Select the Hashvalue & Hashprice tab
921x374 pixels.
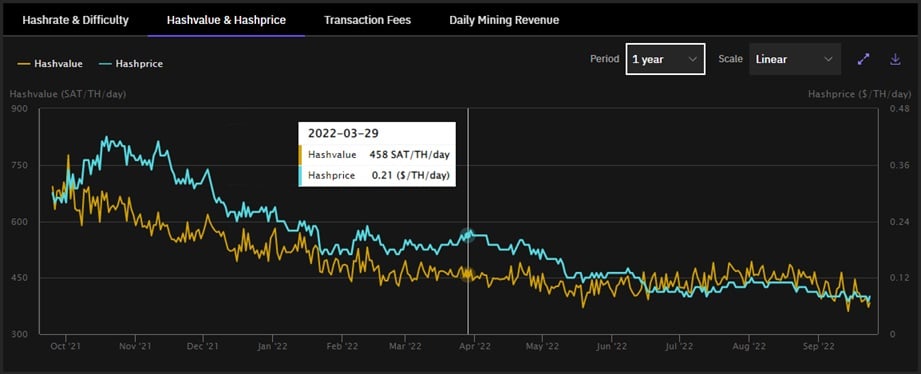226,20
